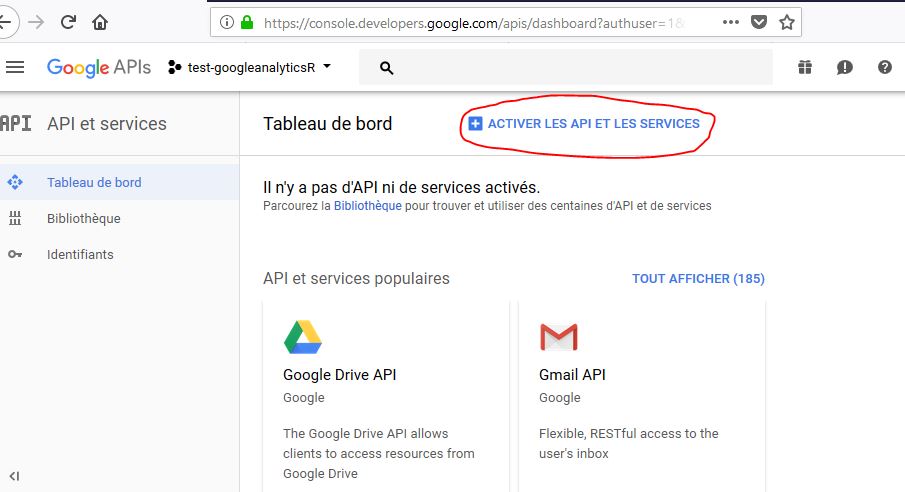Viewport: 905px width, 492px height.
Task: Open page actions three-dot menu
Action: point(731,23)
